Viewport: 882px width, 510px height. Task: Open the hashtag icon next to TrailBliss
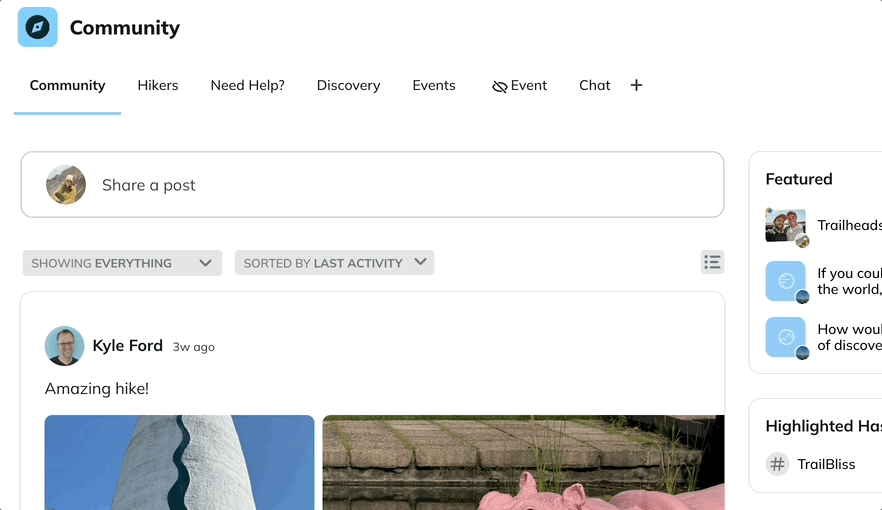(x=777, y=464)
